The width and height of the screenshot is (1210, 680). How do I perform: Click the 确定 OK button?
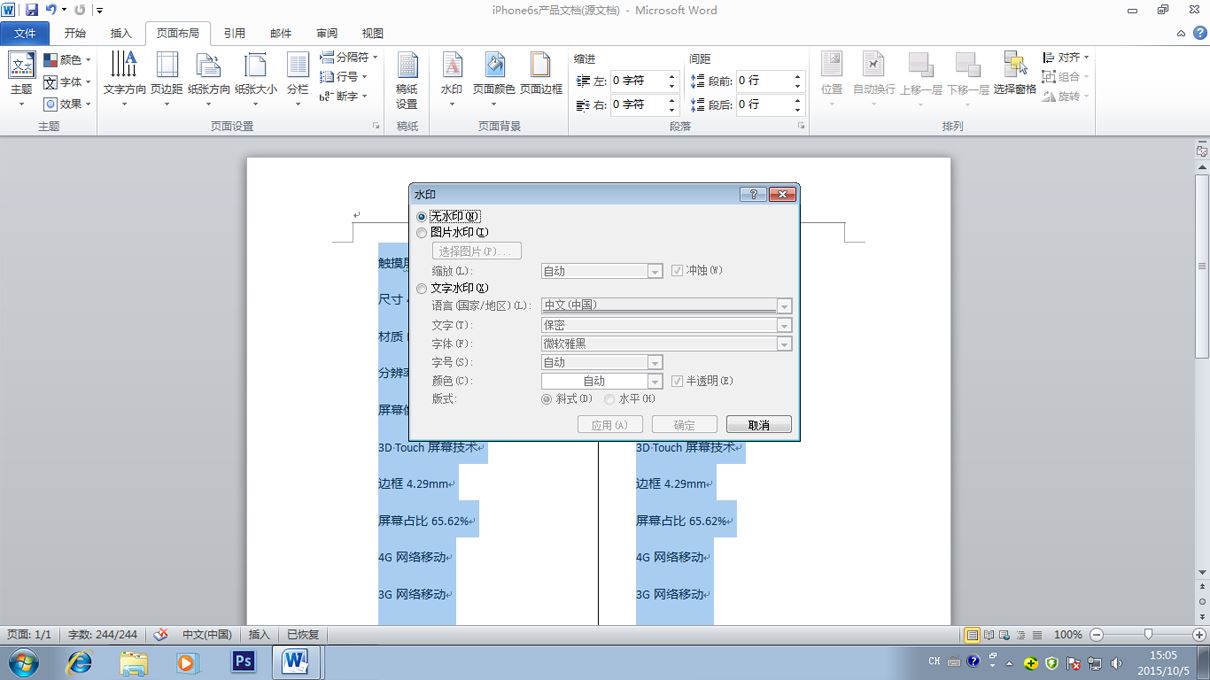[684, 425]
